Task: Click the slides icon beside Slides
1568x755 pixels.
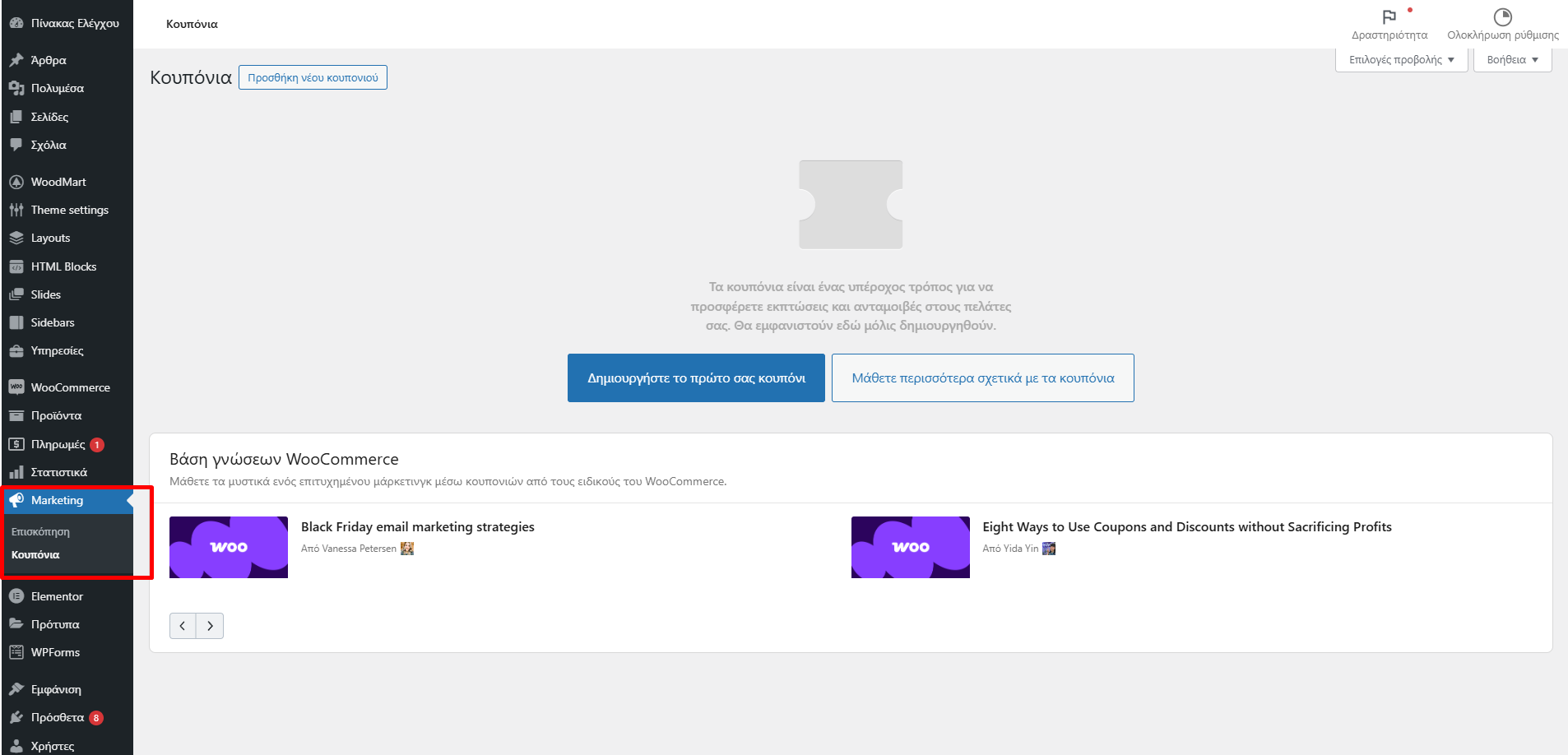Action: tap(16, 294)
